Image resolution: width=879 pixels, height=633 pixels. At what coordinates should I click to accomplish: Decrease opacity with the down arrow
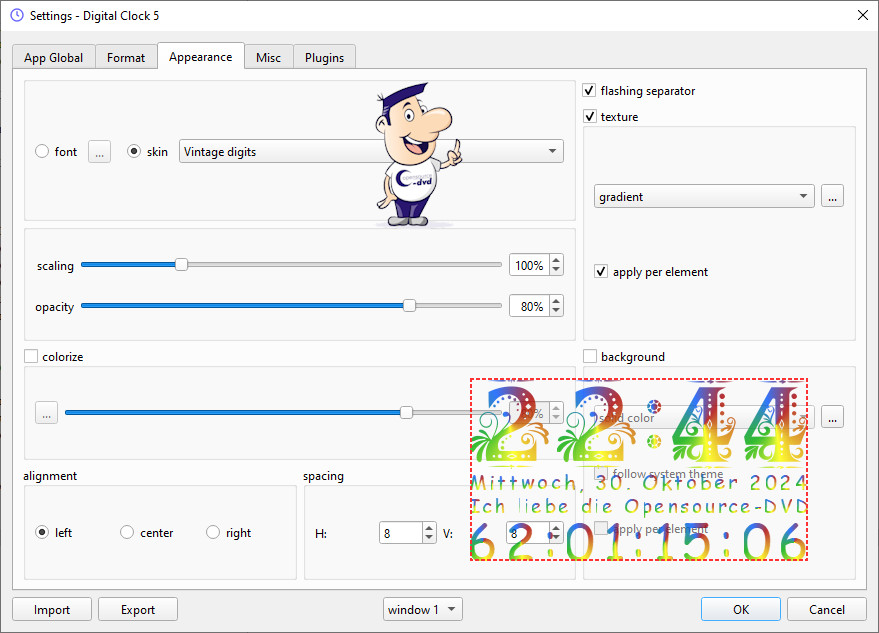click(556, 312)
